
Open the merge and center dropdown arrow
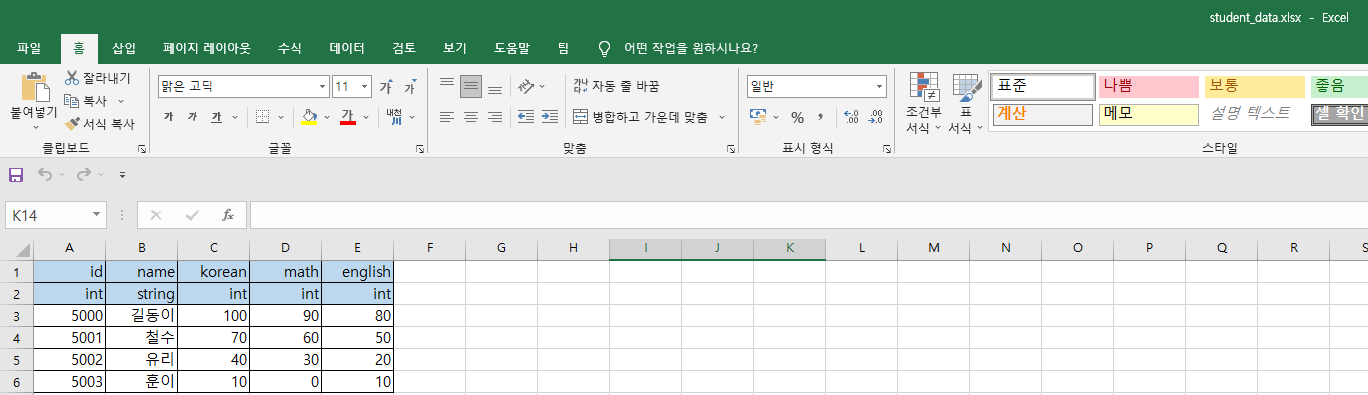(721, 117)
